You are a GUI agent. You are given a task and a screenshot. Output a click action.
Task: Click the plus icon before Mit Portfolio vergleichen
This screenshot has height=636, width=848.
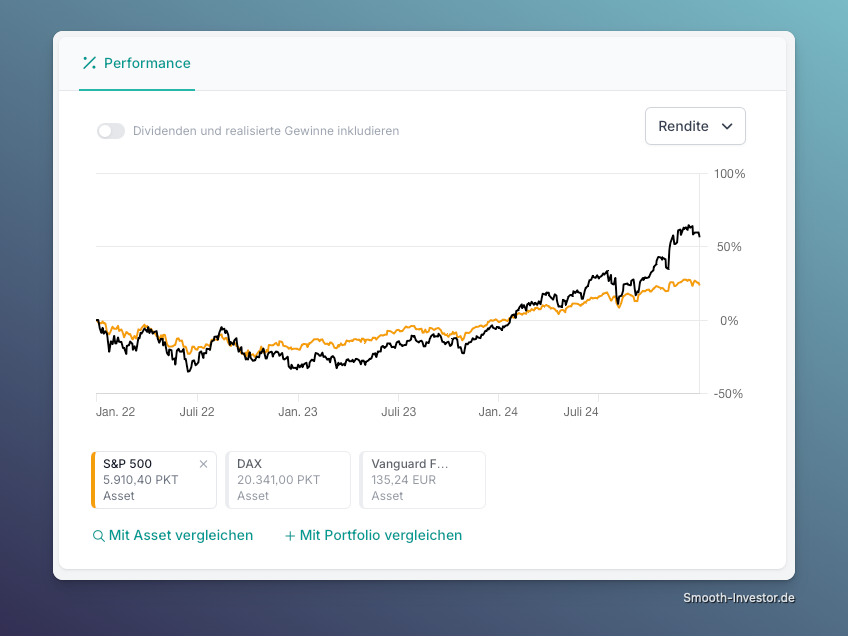coord(290,536)
